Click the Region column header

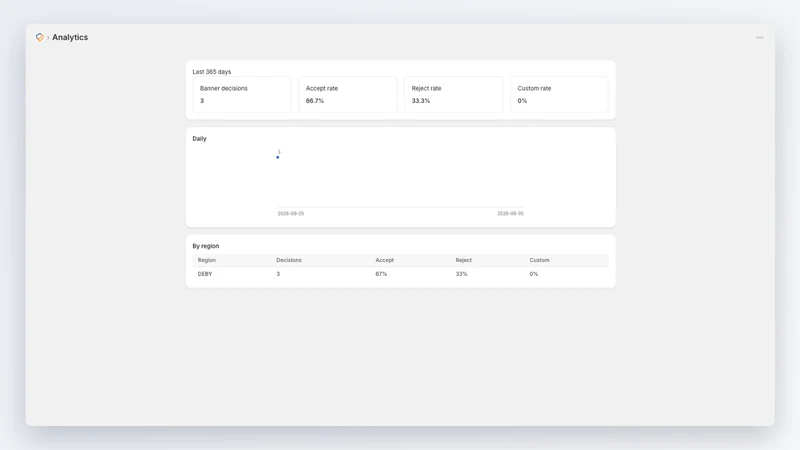click(x=207, y=260)
